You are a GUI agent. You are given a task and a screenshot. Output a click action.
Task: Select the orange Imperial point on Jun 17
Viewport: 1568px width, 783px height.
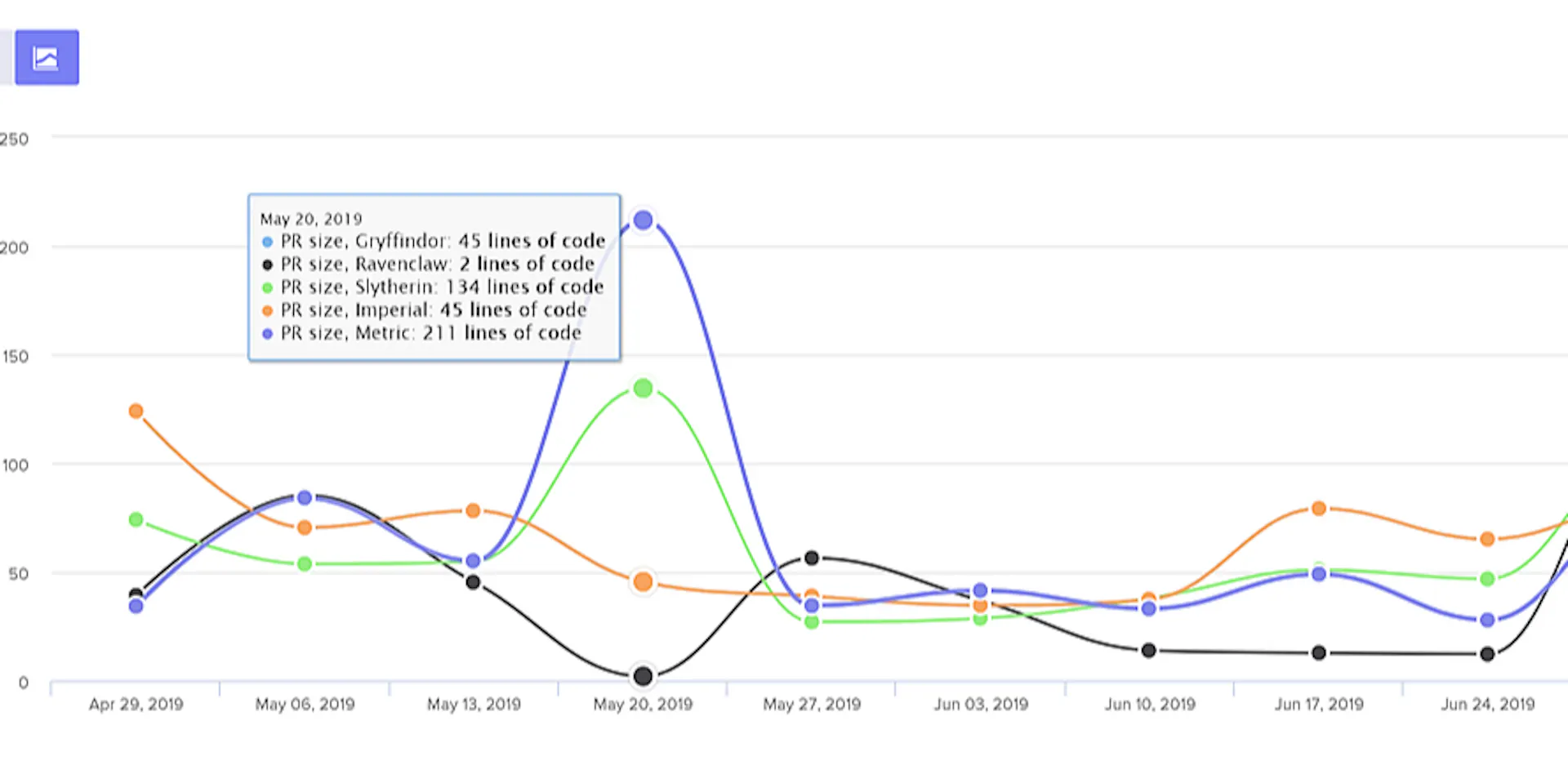[1318, 508]
